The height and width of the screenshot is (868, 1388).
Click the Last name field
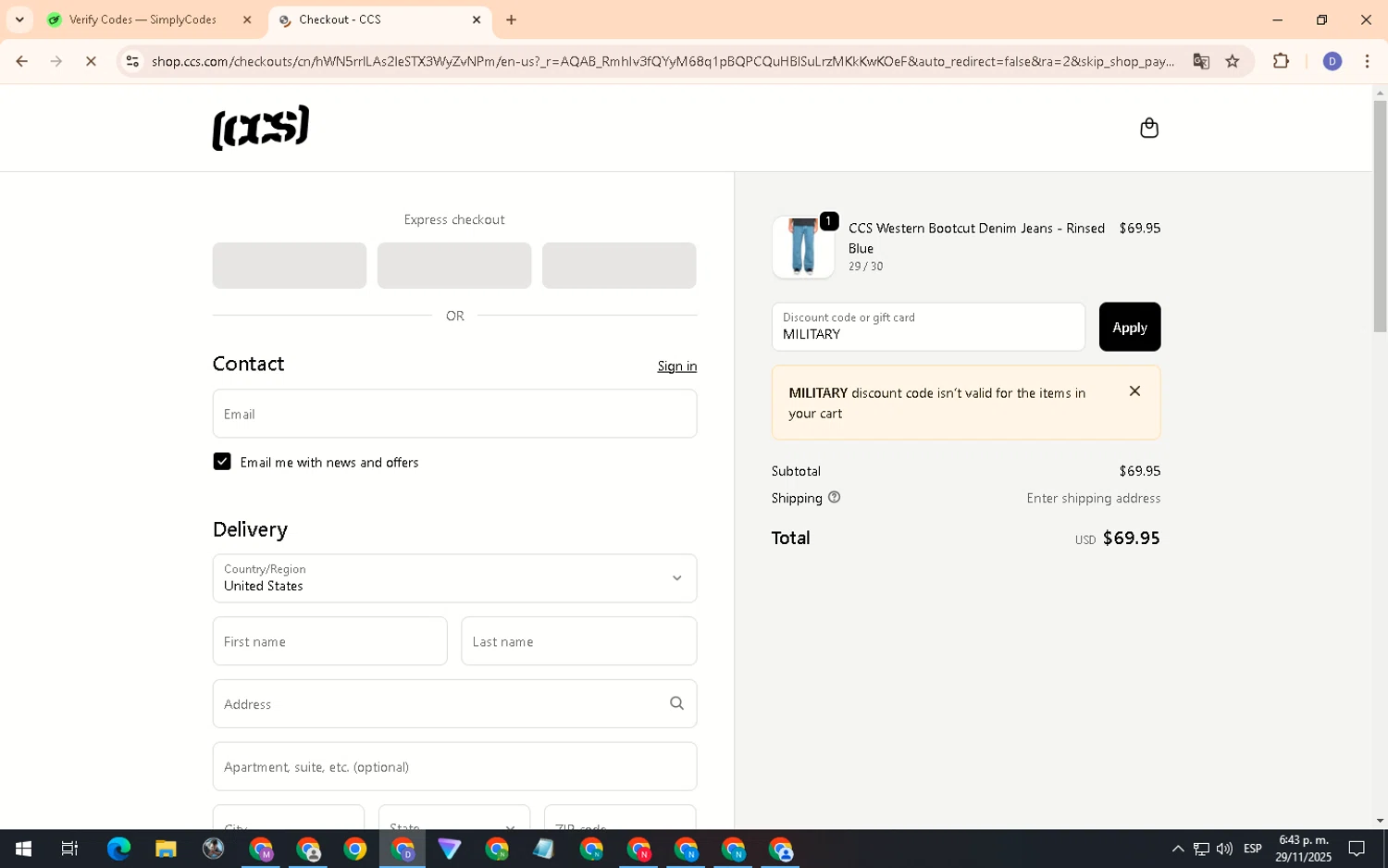click(x=578, y=641)
